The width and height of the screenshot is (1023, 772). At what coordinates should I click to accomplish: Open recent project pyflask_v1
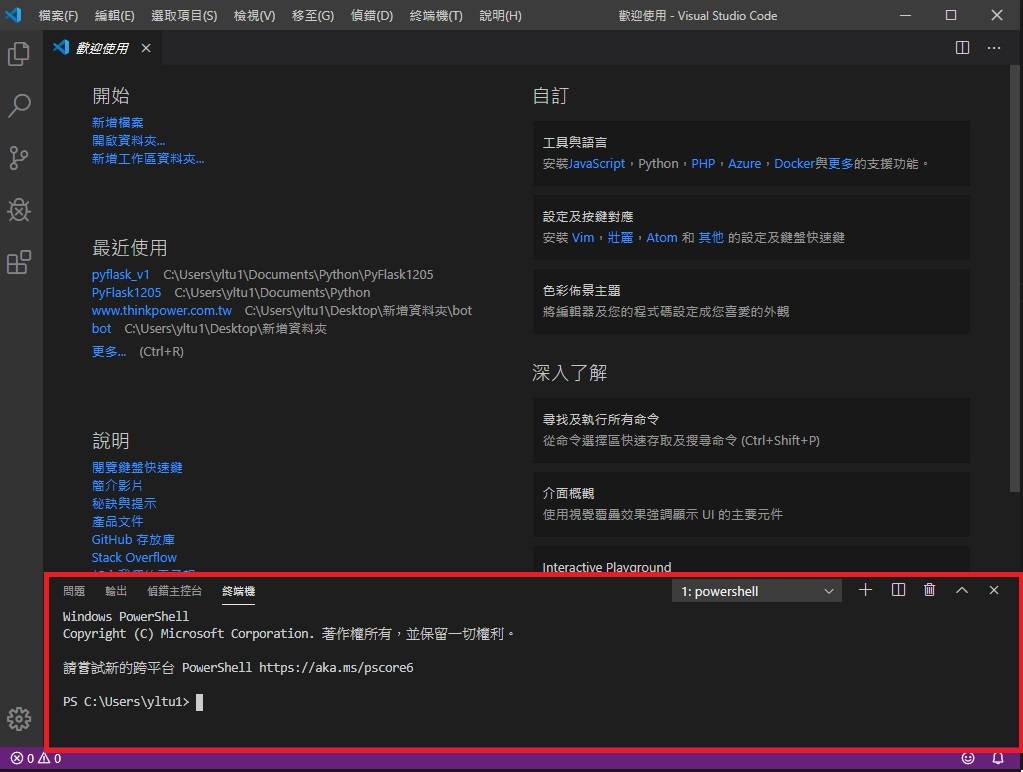(121, 275)
